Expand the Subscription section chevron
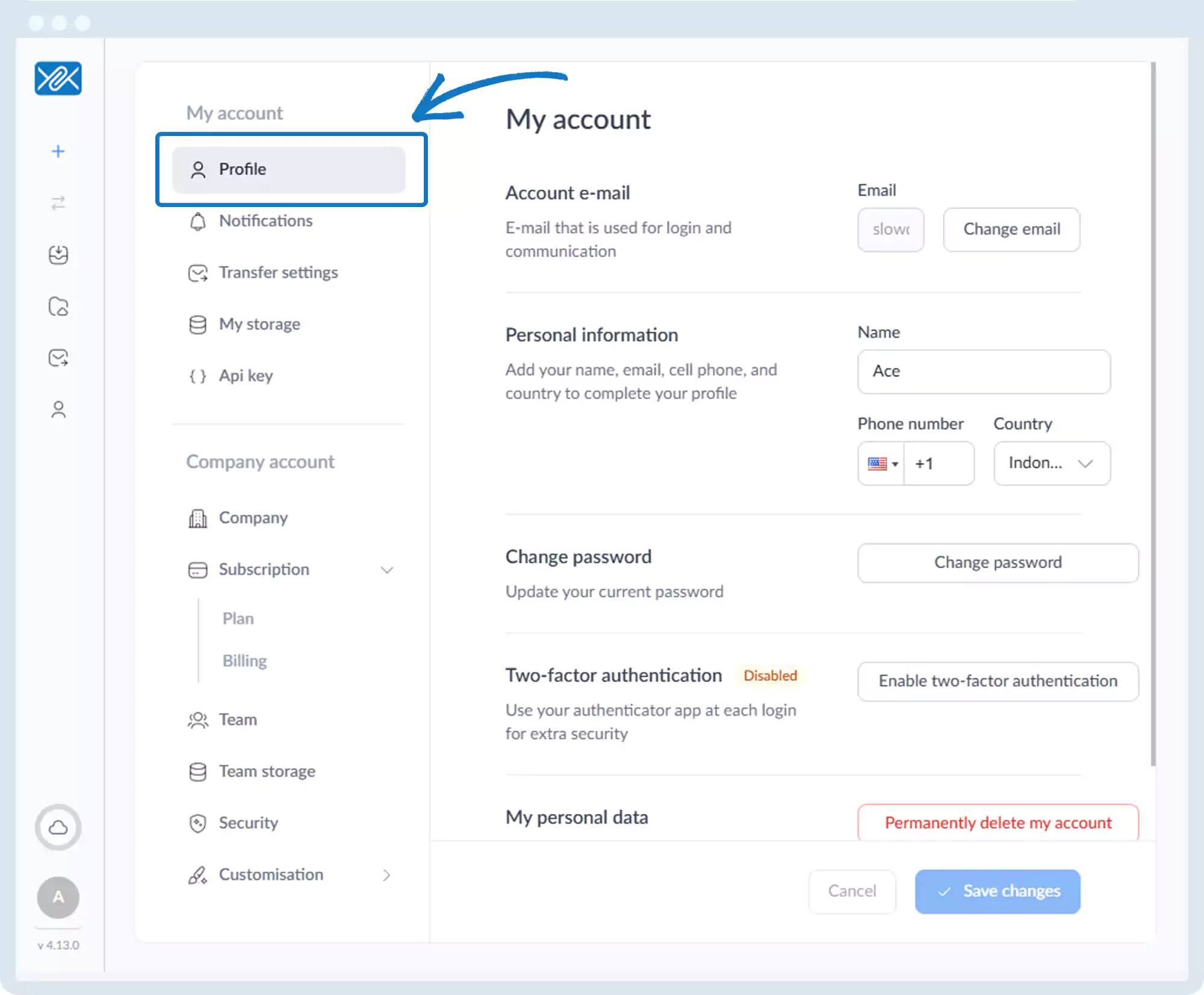The height and width of the screenshot is (995, 1204). coord(387,569)
